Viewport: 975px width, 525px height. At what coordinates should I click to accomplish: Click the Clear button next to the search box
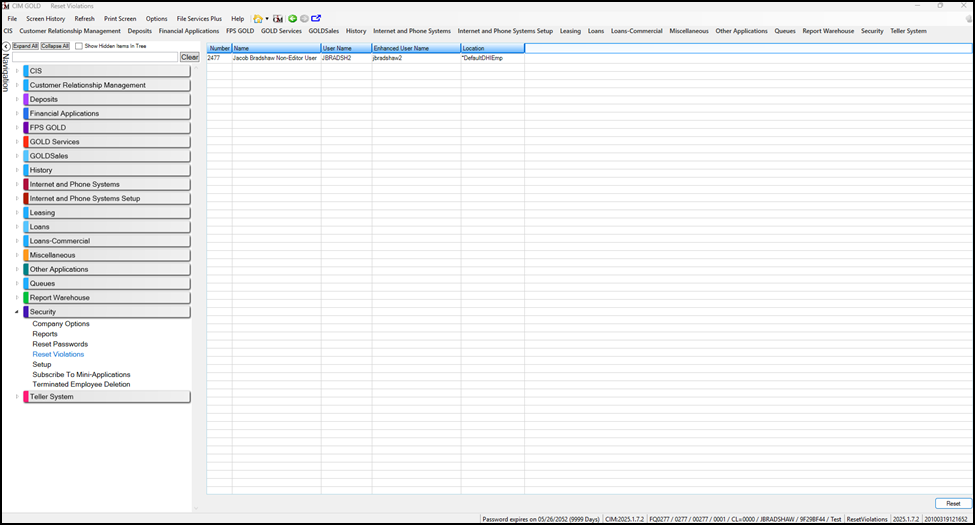[x=190, y=57]
